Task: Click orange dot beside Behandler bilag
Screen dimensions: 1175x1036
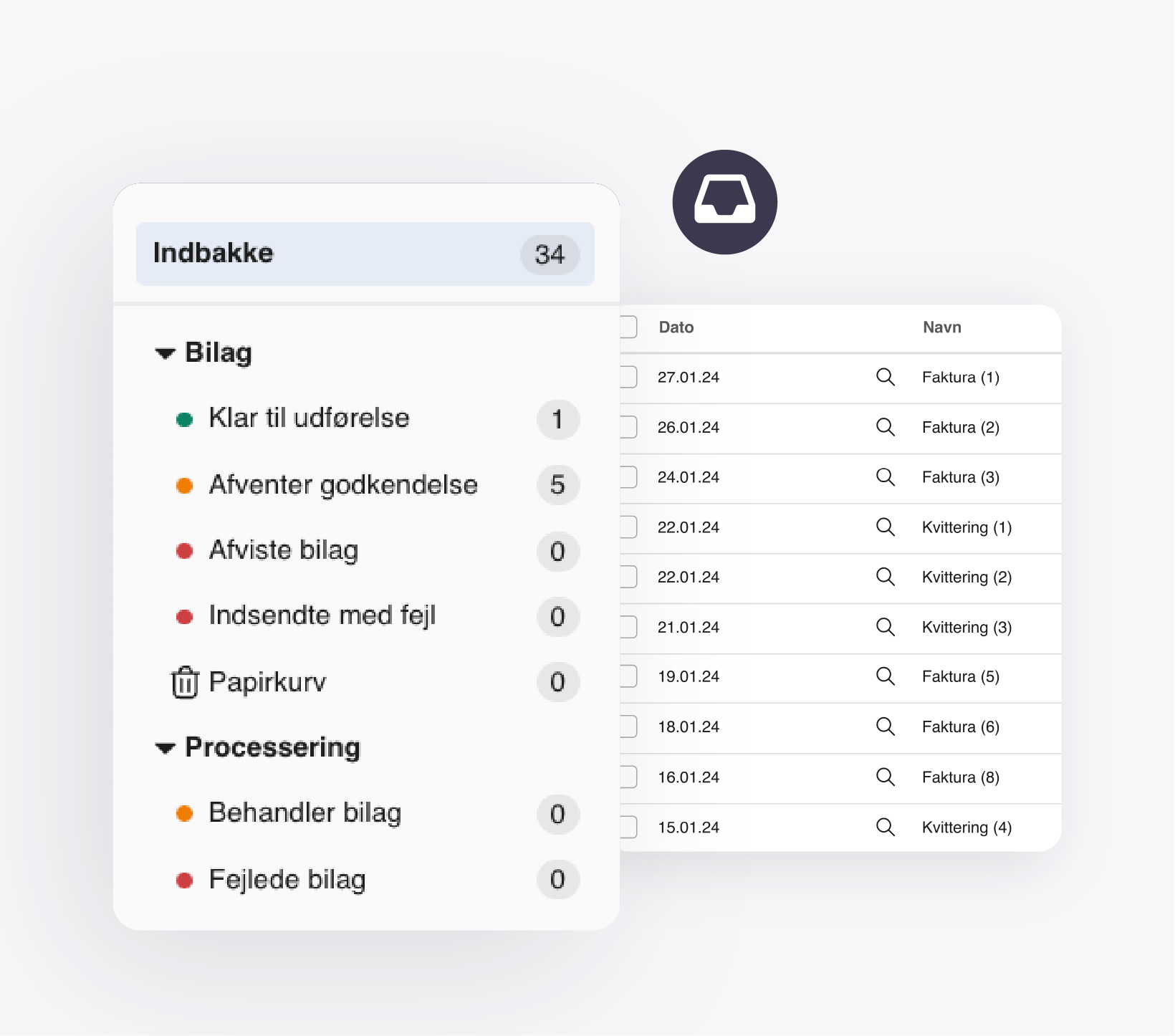Action: tap(185, 814)
